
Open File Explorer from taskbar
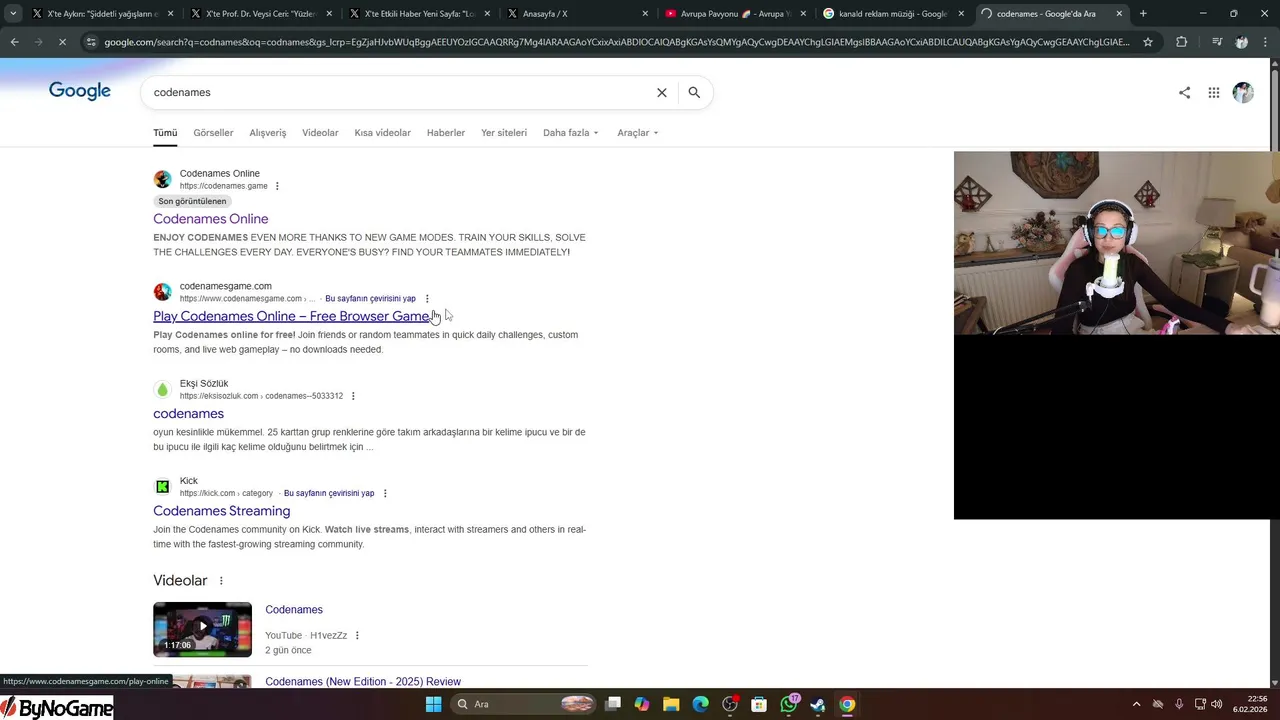[671, 704]
